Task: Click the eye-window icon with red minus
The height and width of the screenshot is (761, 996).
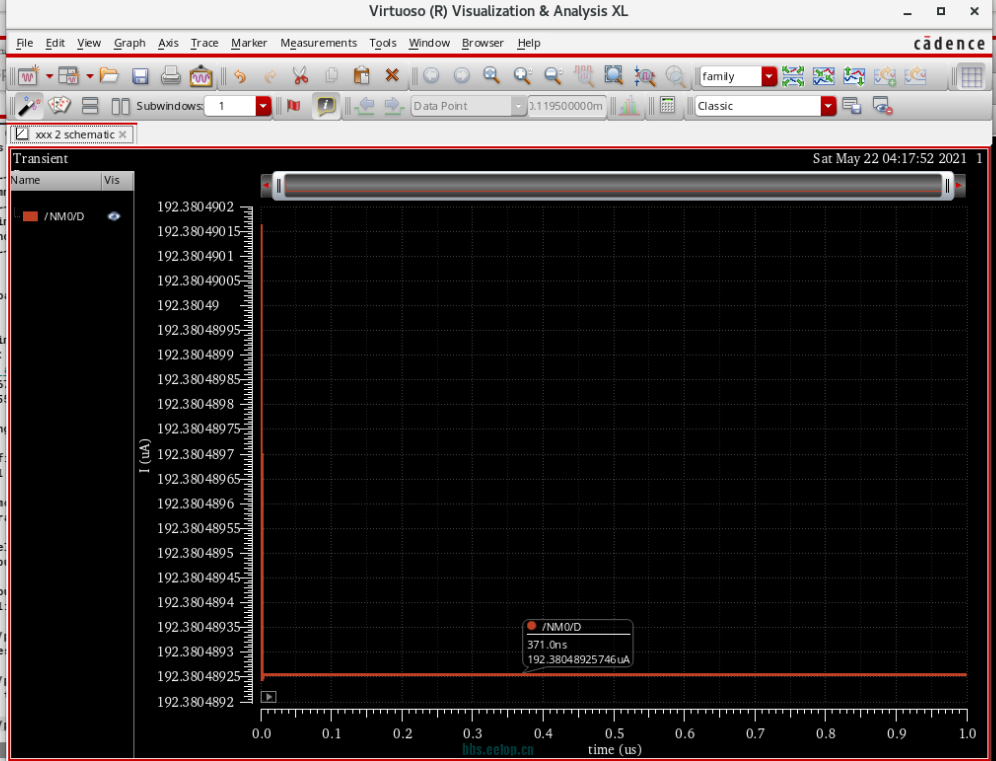Action: point(882,105)
